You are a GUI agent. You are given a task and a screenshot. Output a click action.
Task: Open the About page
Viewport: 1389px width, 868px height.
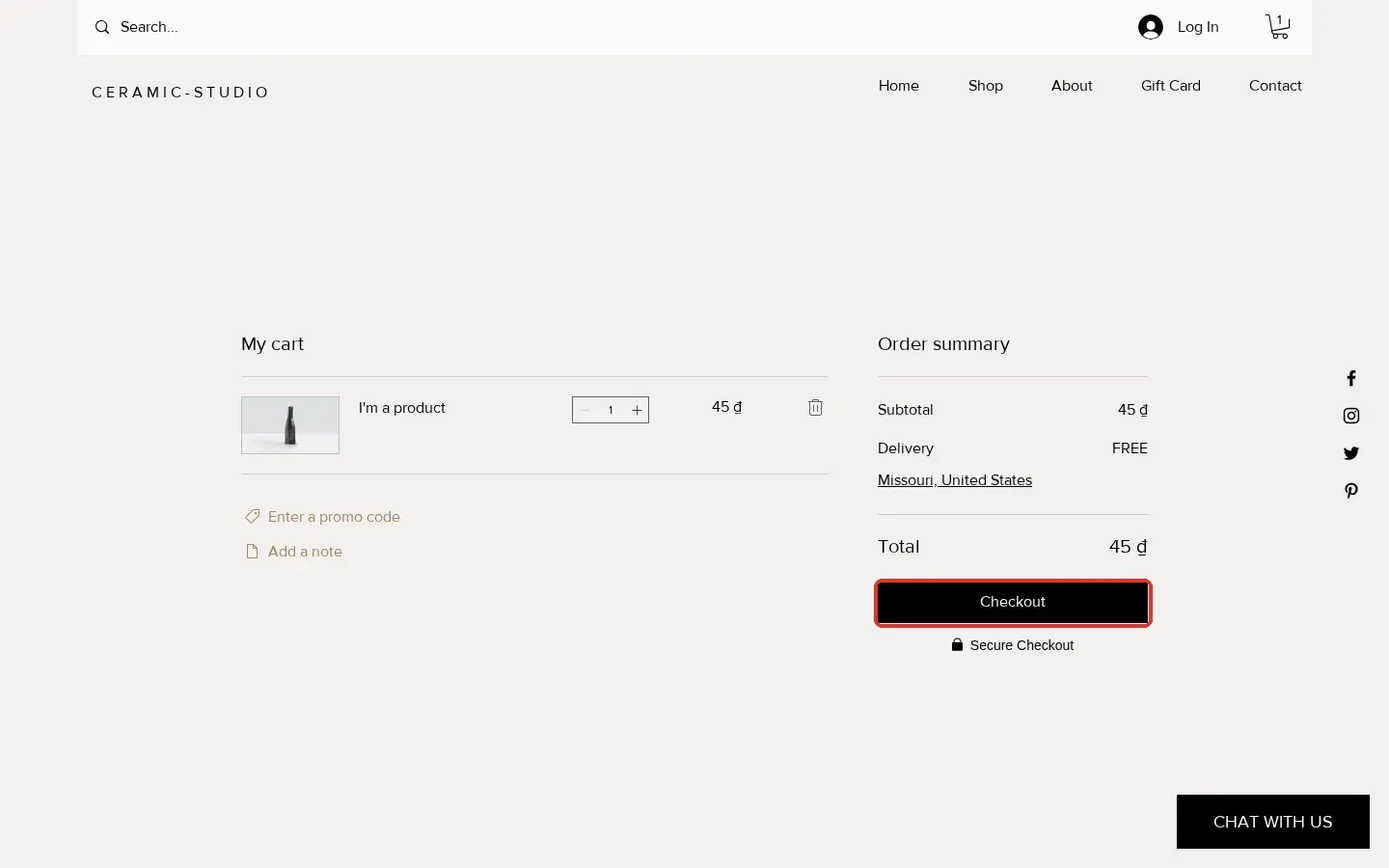[1072, 85]
